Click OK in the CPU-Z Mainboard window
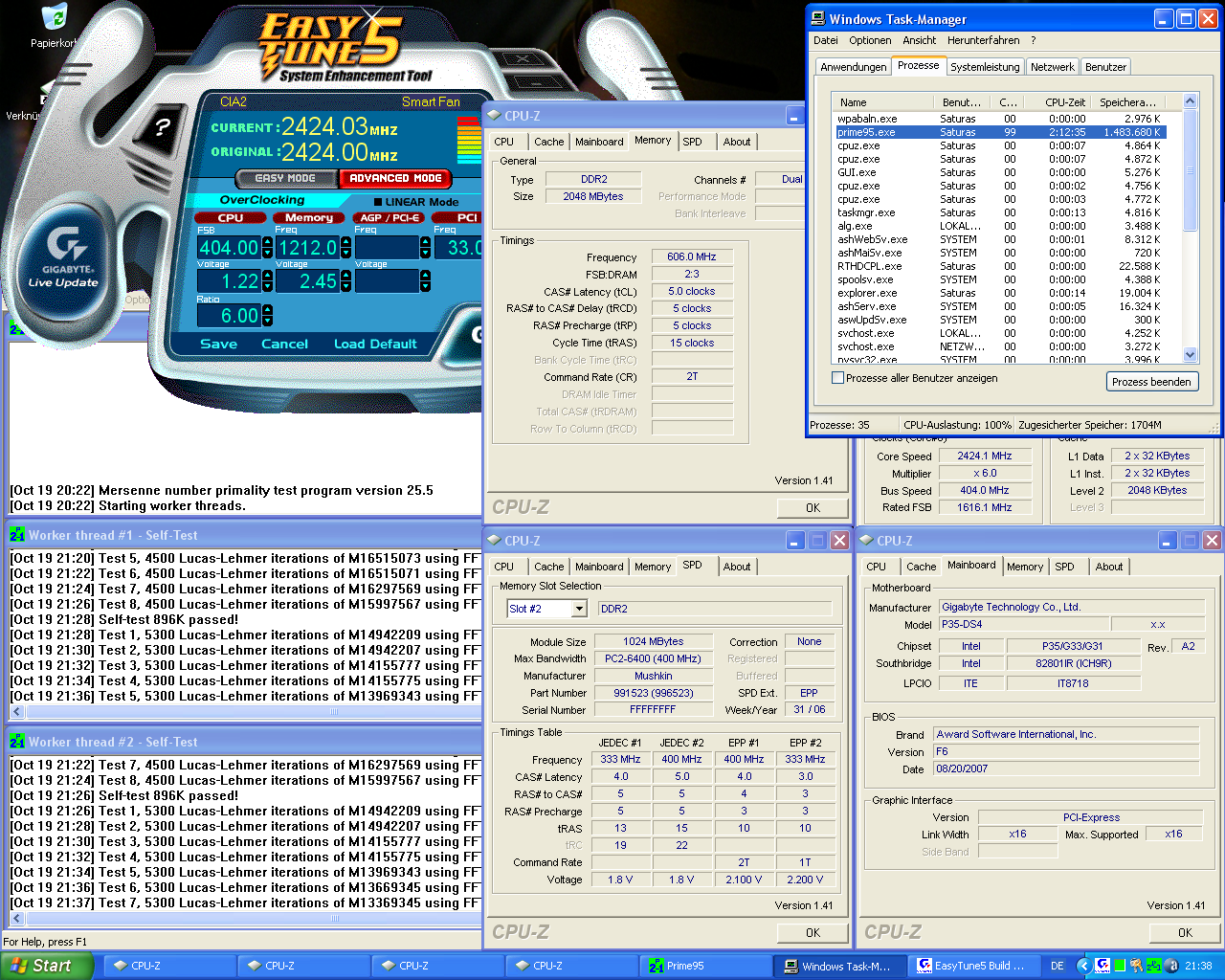The width and height of the screenshot is (1225, 980). [x=1185, y=933]
